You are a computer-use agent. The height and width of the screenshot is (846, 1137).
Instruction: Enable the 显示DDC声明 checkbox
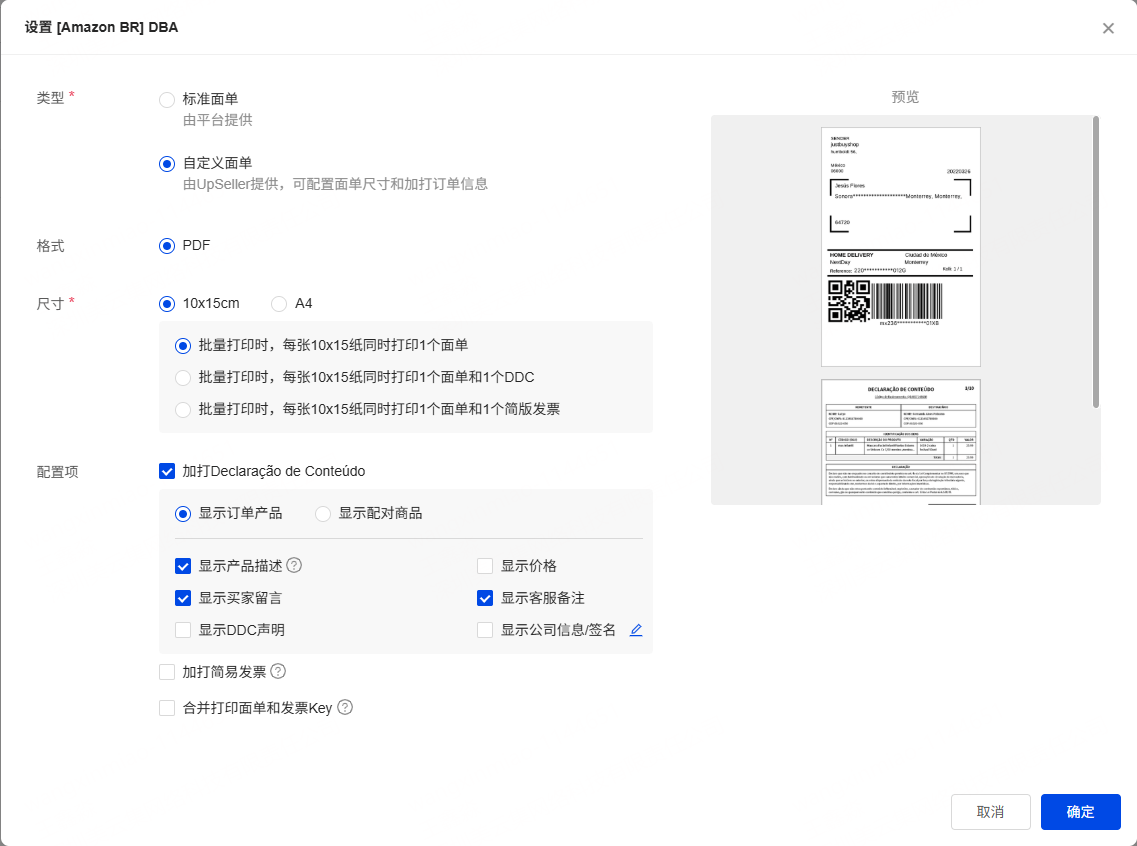(183, 630)
